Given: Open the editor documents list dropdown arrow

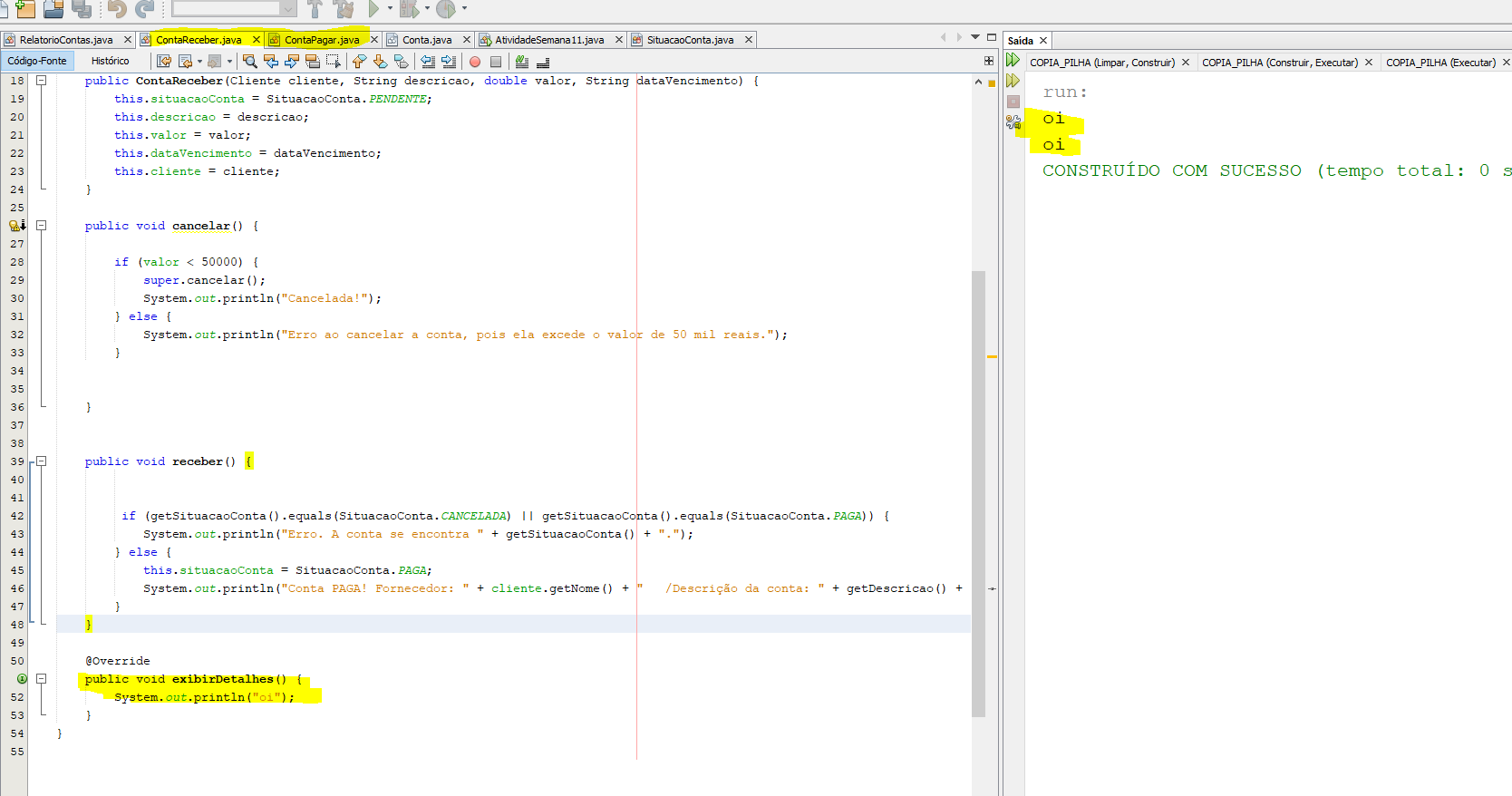Looking at the screenshot, I should (975, 37).
